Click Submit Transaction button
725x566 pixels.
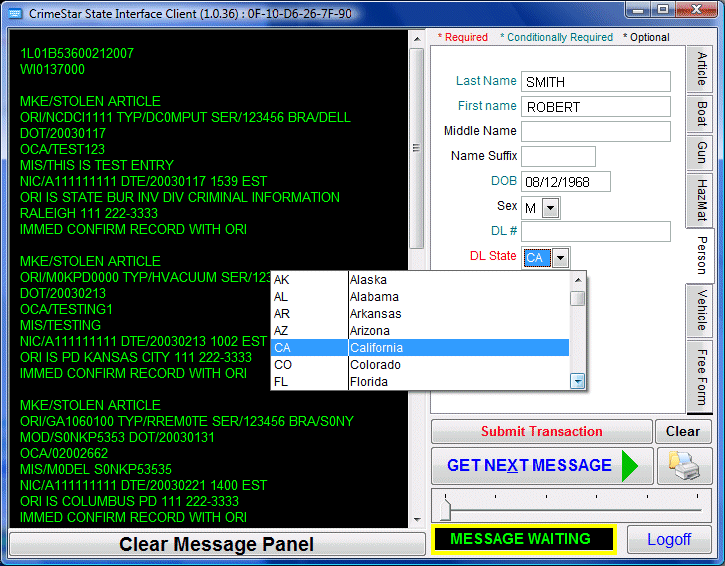click(x=541, y=432)
